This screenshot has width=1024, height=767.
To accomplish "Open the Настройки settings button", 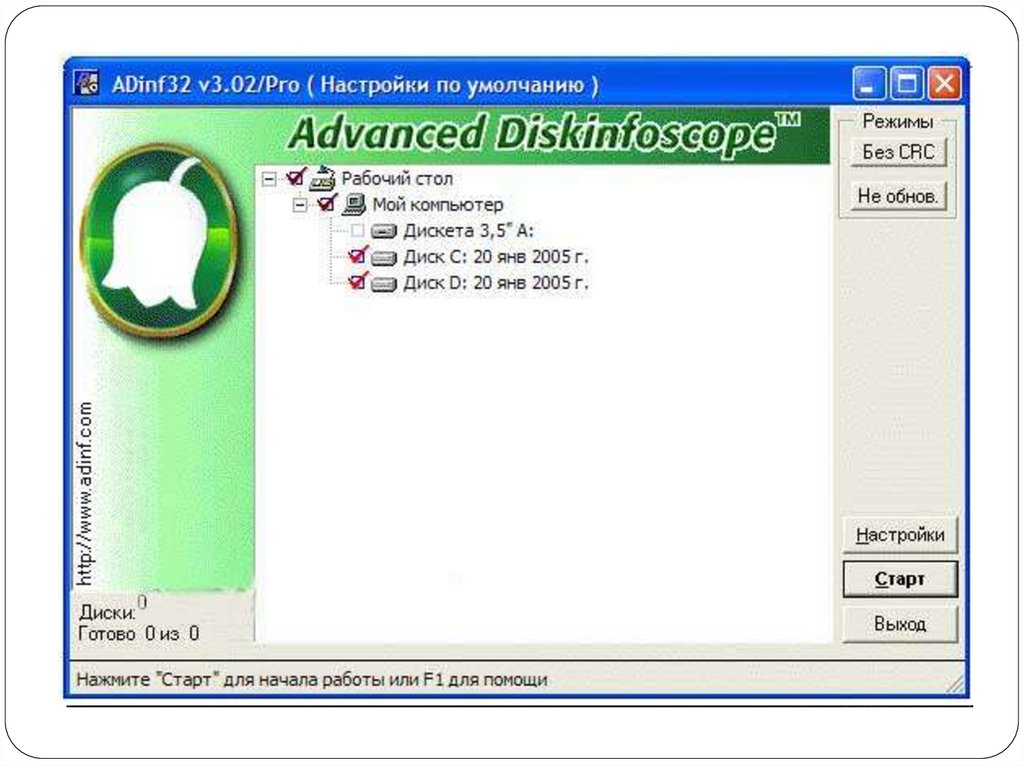I will [x=900, y=535].
